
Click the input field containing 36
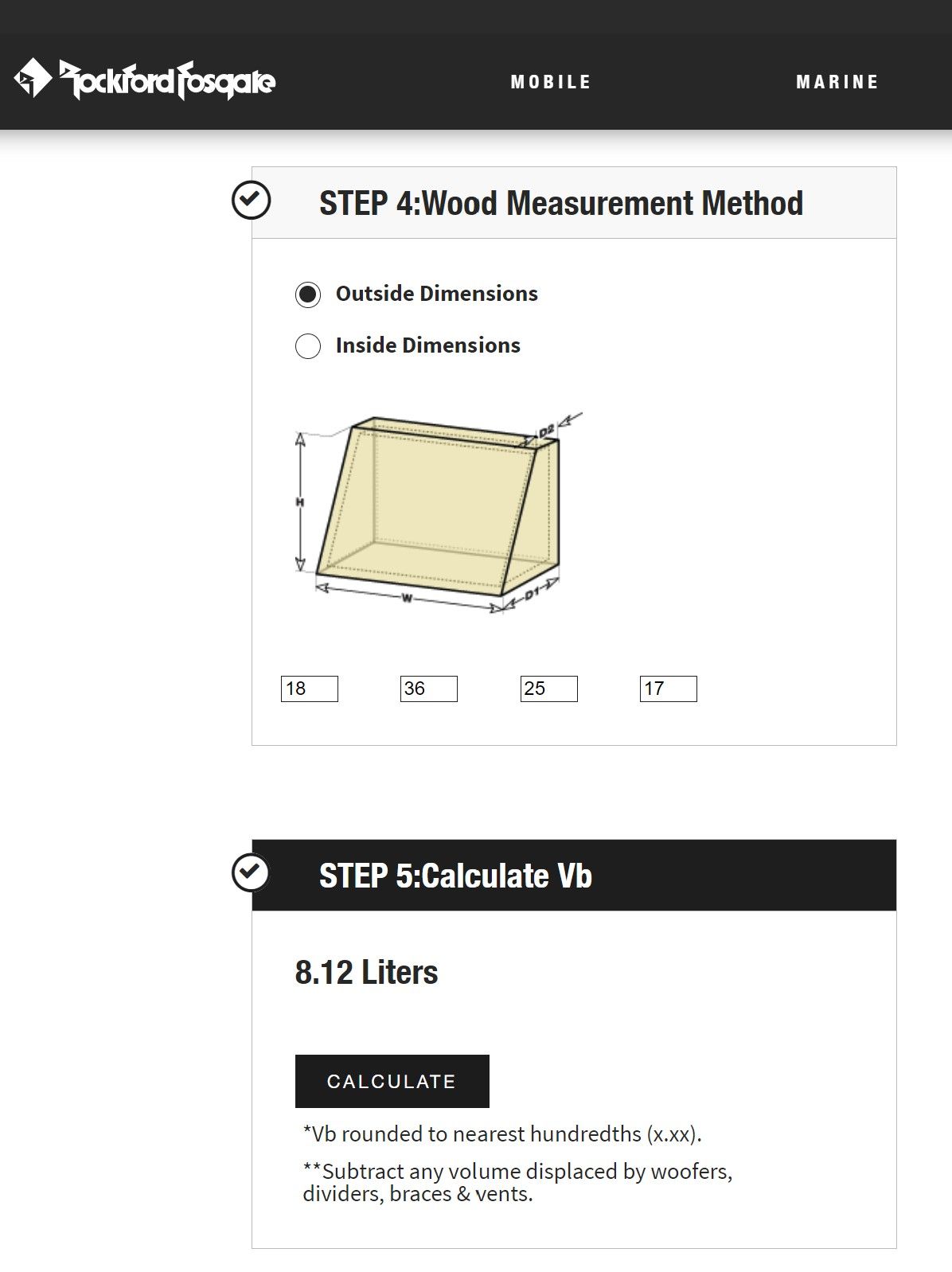coord(429,689)
